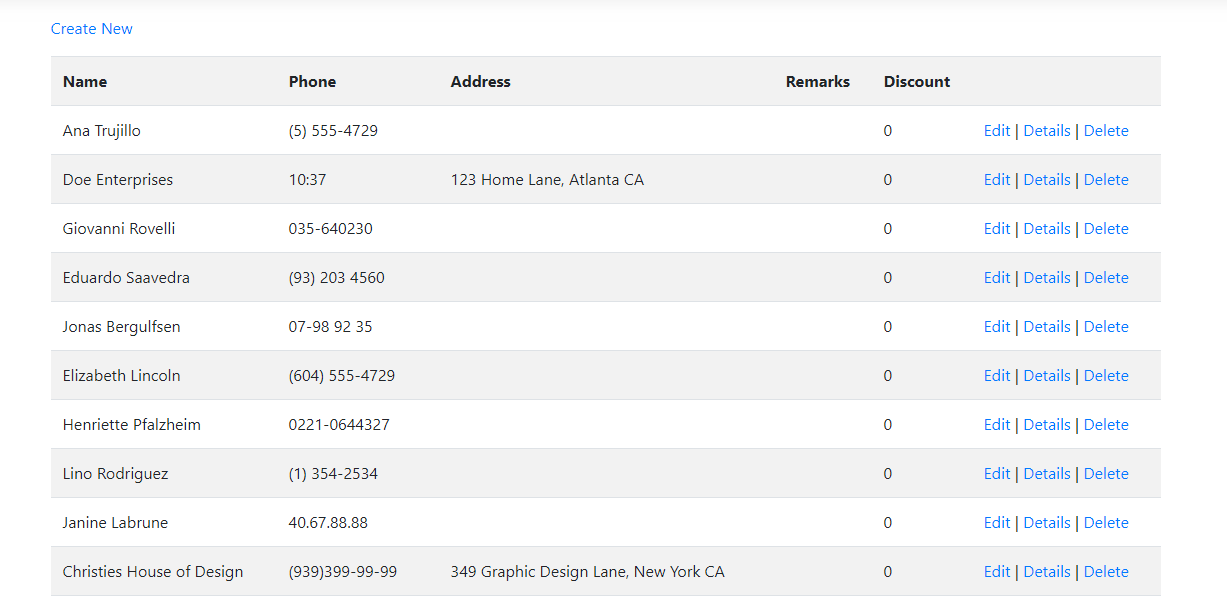Edit Eduardo Saavedra's customer record
The height and width of the screenshot is (599, 1227).
(x=997, y=278)
